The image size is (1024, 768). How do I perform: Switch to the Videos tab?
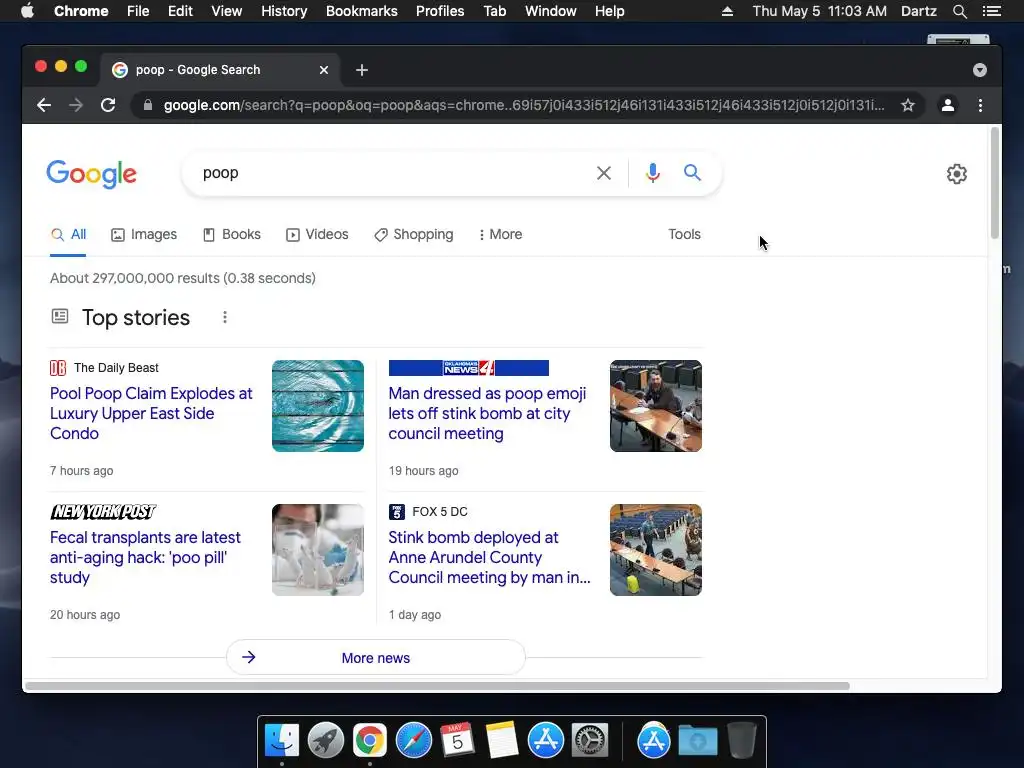pyautogui.click(x=317, y=234)
